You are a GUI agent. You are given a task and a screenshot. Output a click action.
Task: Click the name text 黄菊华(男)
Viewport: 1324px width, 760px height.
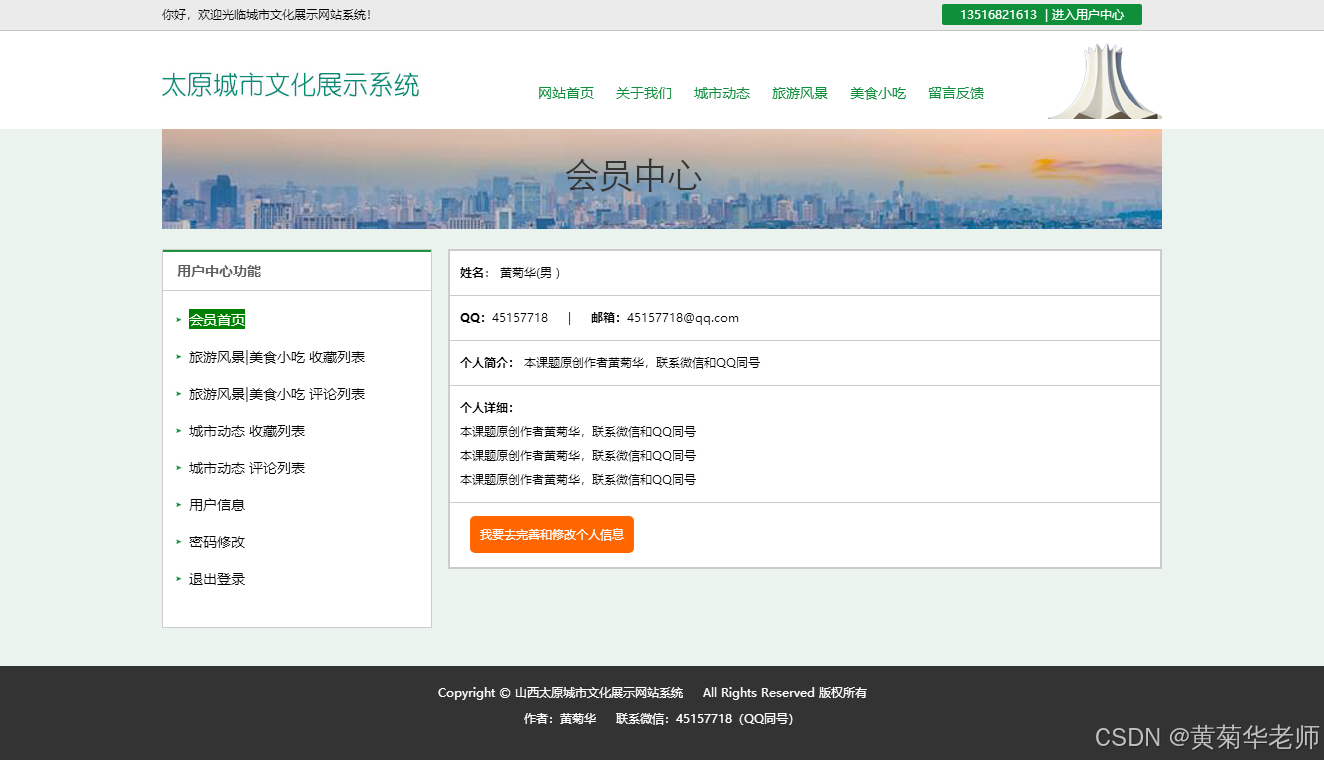click(x=530, y=273)
